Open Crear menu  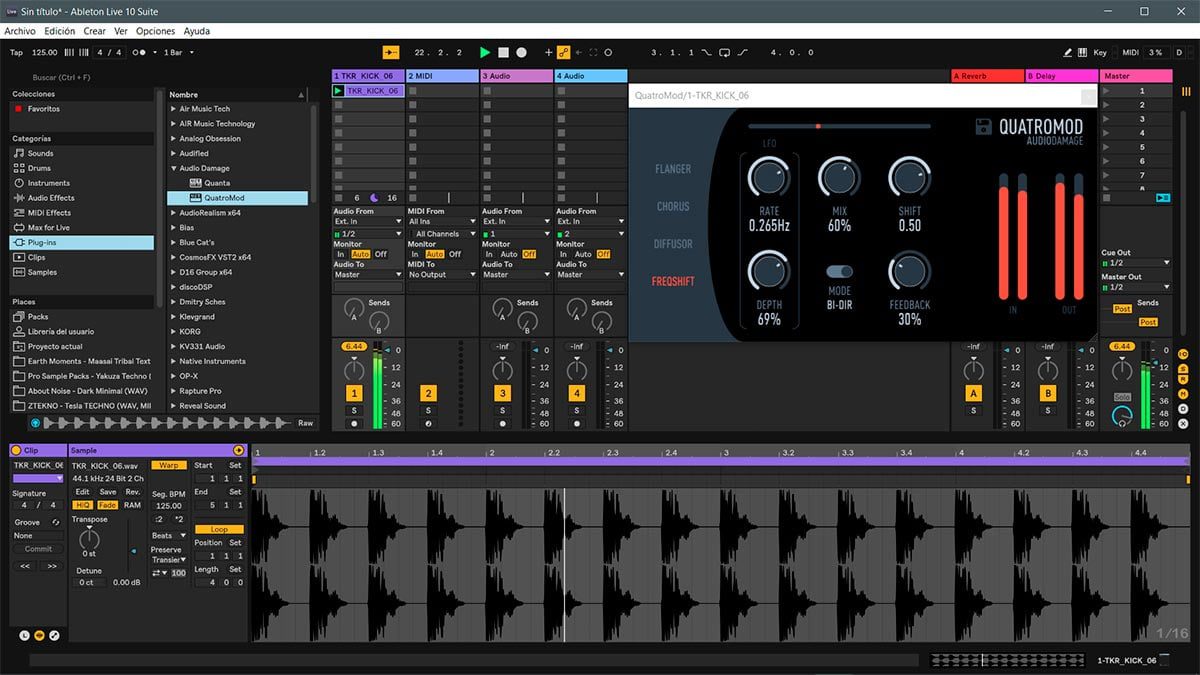point(95,31)
